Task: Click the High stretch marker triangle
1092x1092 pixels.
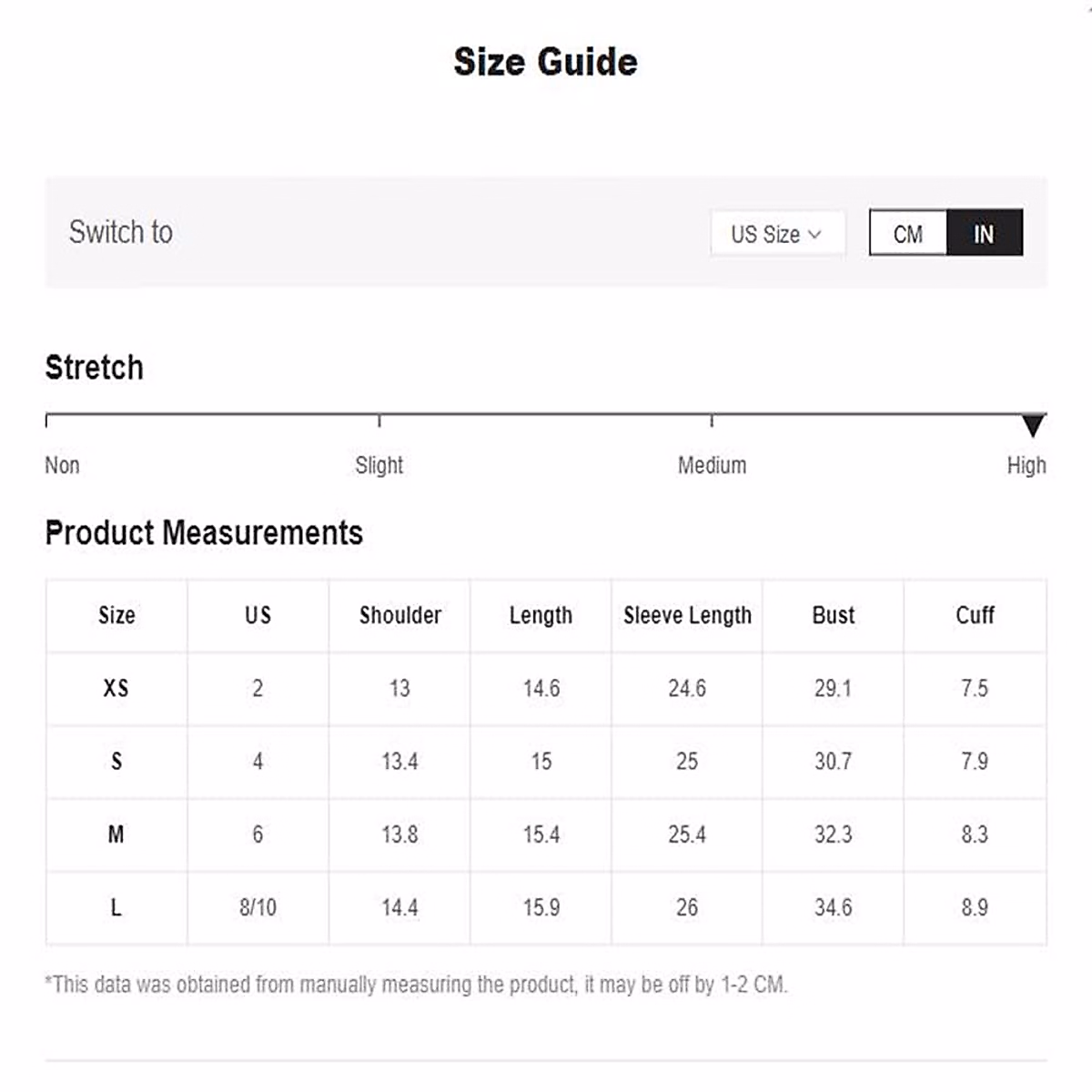Action: click(x=1033, y=425)
